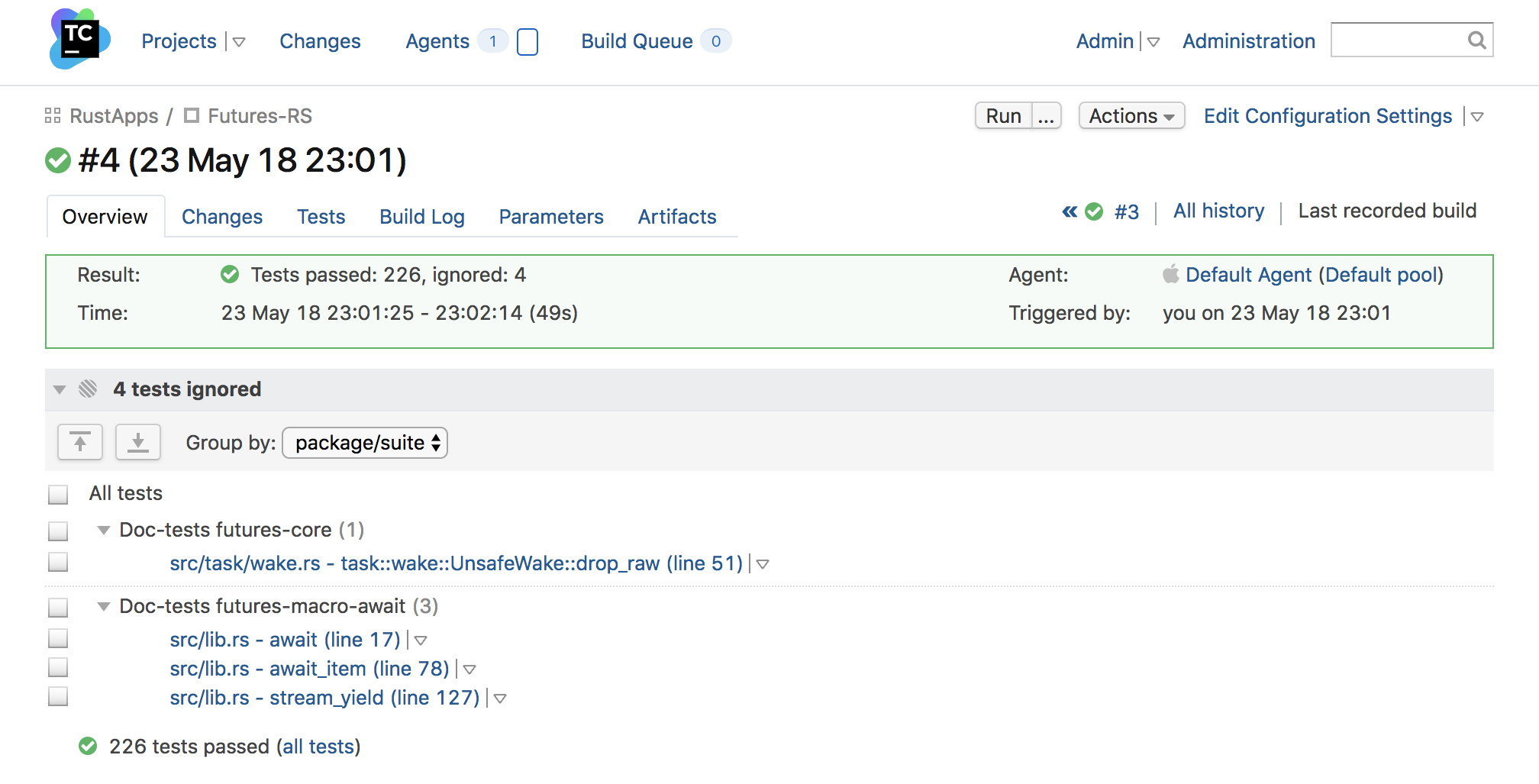Click the ignored tests striped icon
The image size is (1539, 784).
click(x=88, y=389)
